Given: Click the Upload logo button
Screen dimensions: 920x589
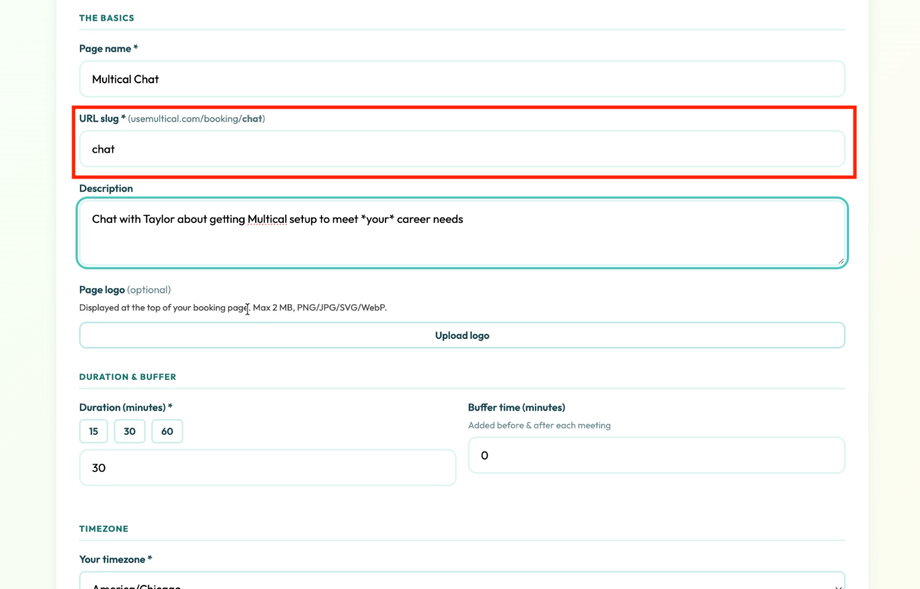Looking at the screenshot, I should tap(461, 335).
